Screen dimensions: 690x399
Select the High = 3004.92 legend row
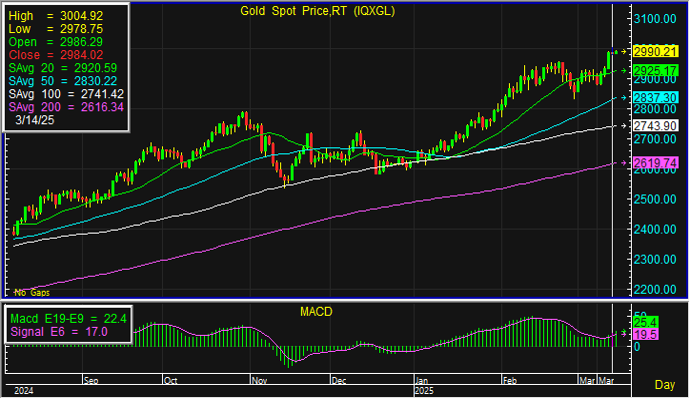tap(56, 16)
